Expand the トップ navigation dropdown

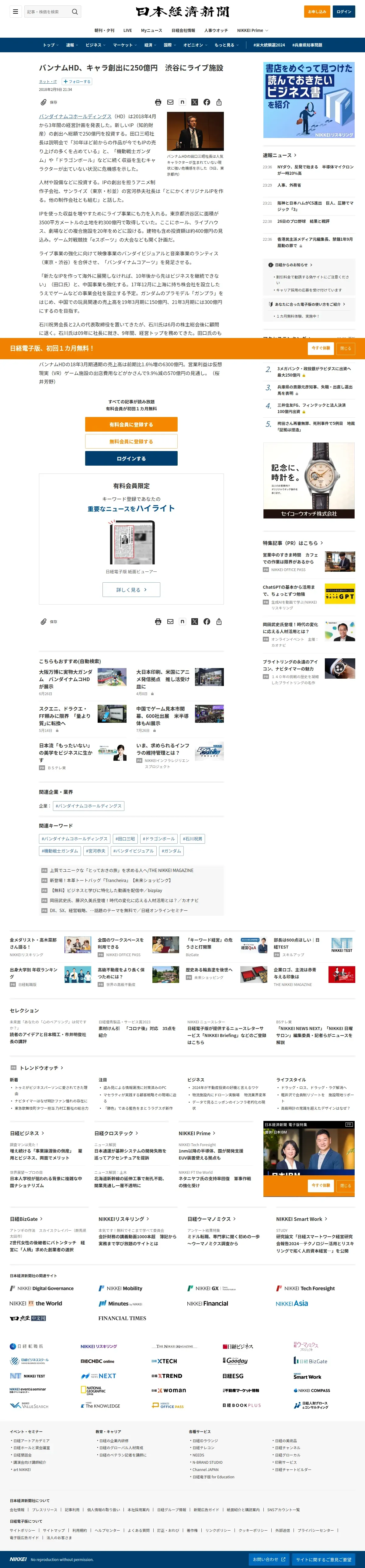coord(50,45)
